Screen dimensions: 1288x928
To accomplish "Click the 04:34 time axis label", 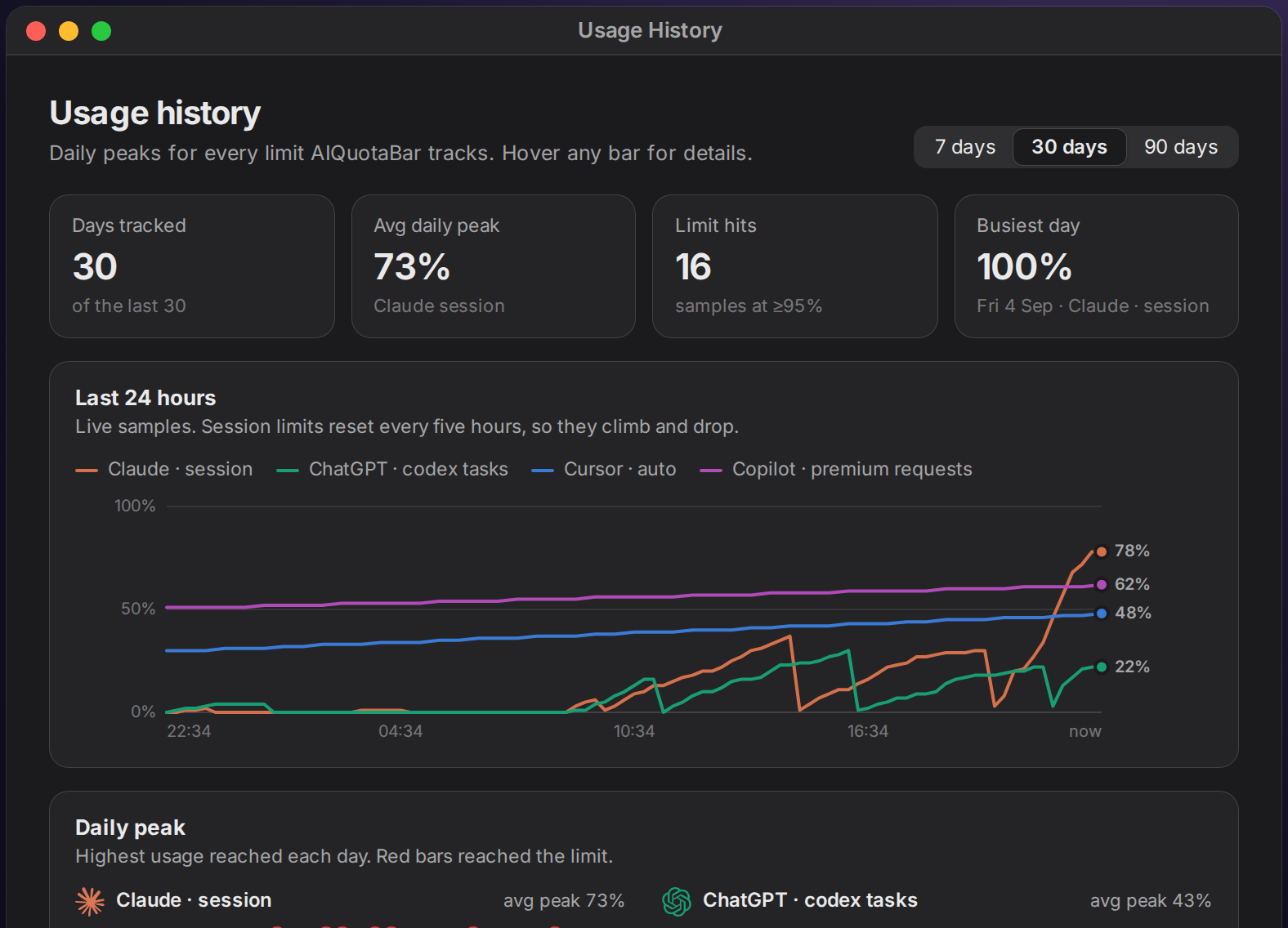I will [x=400, y=731].
